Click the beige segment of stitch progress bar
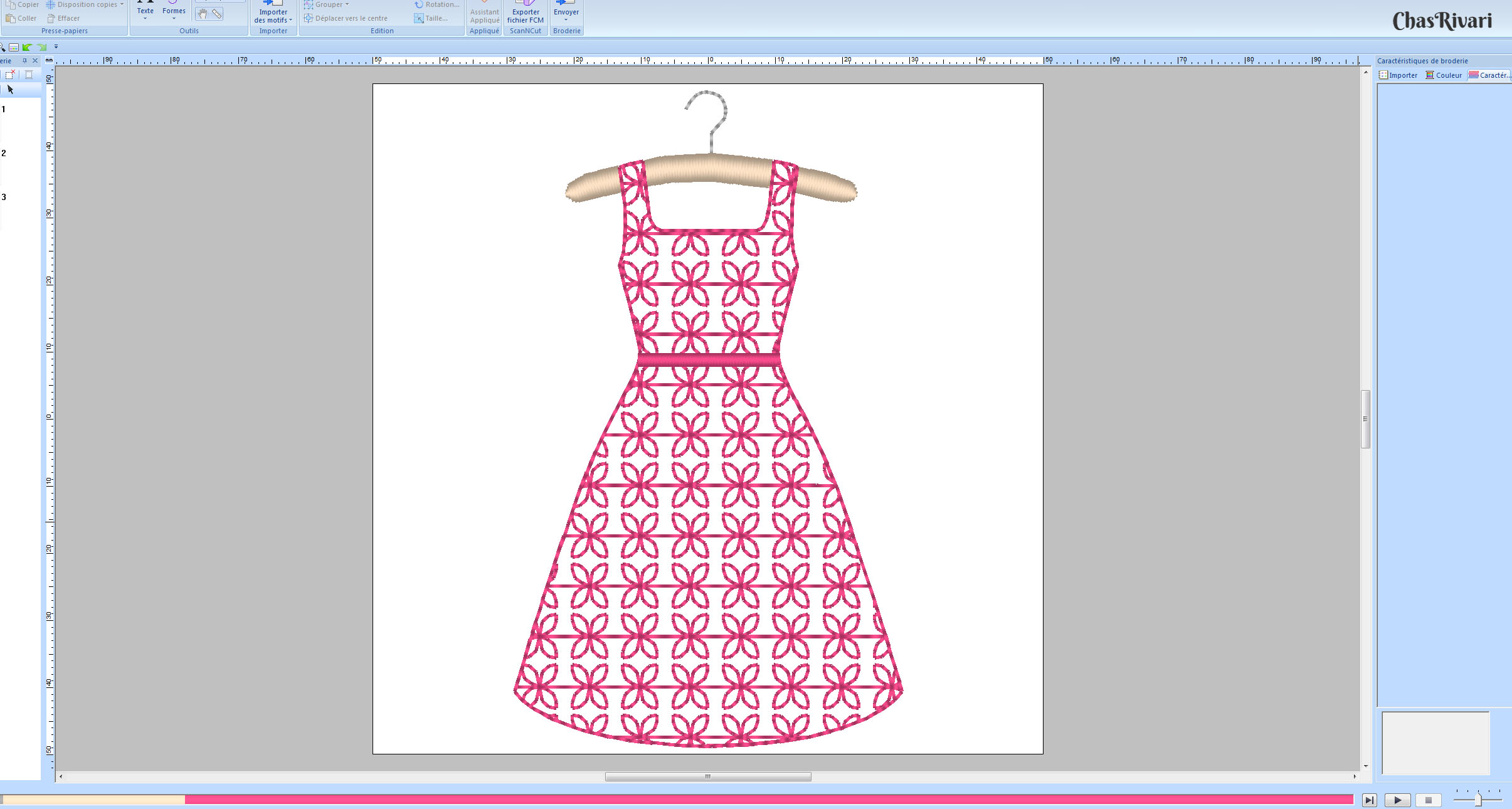The height and width of the screenshot is (809, 1512). 93,800
